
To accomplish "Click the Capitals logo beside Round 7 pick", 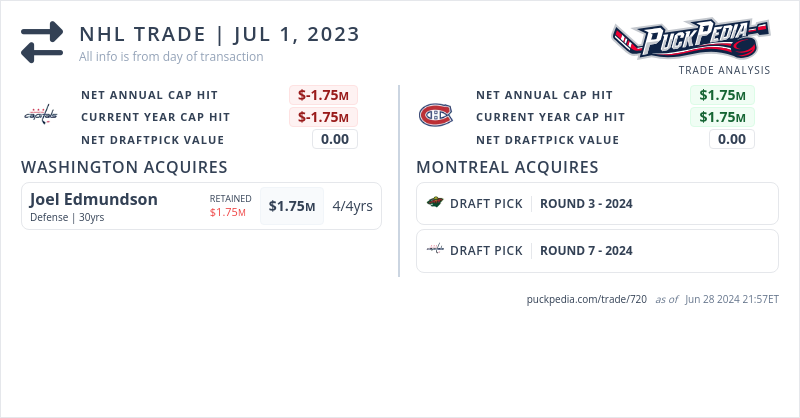I will (435, 250).
